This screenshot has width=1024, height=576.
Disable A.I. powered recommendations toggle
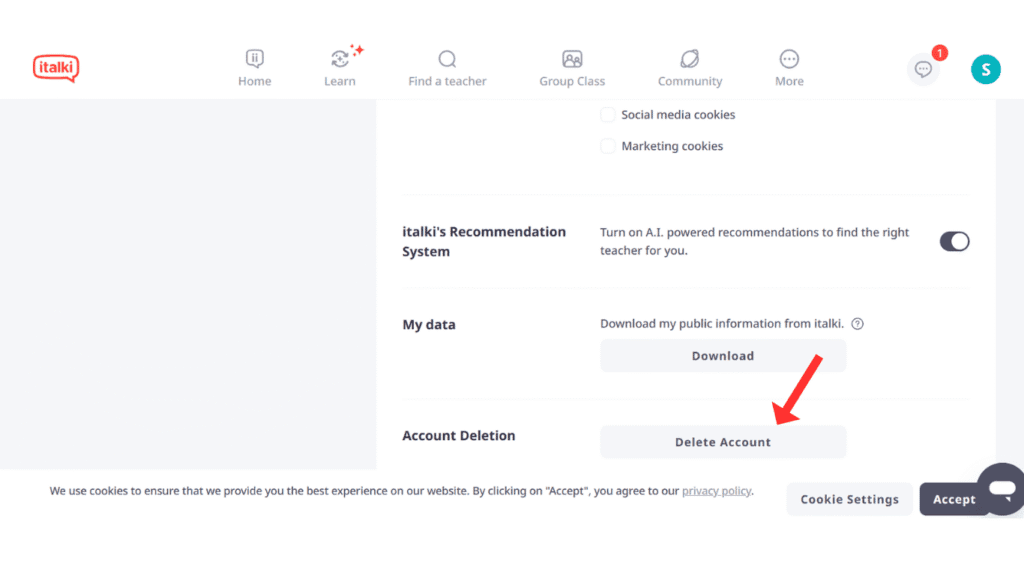[x=954, y=241]
